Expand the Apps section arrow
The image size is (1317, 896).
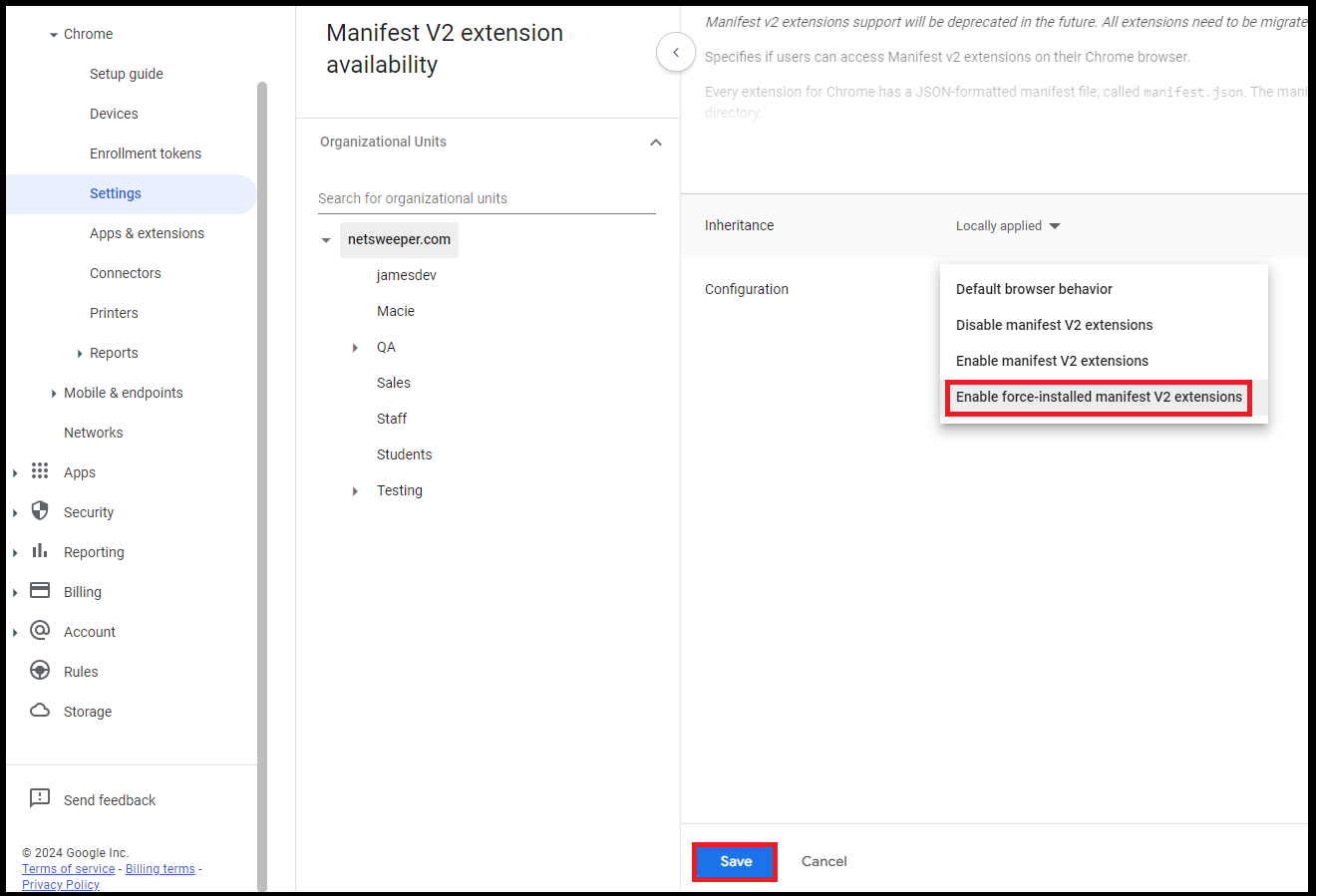click(15, 473)
